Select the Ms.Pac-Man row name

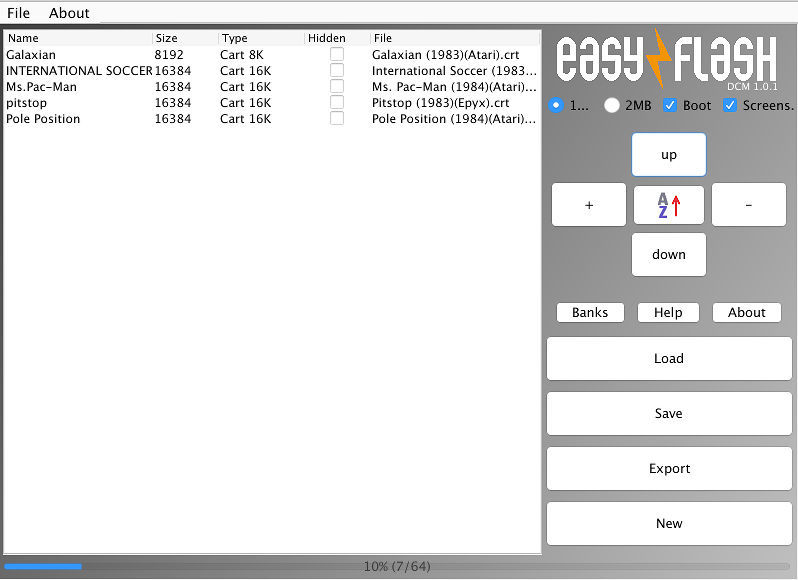tap(41, 87)
